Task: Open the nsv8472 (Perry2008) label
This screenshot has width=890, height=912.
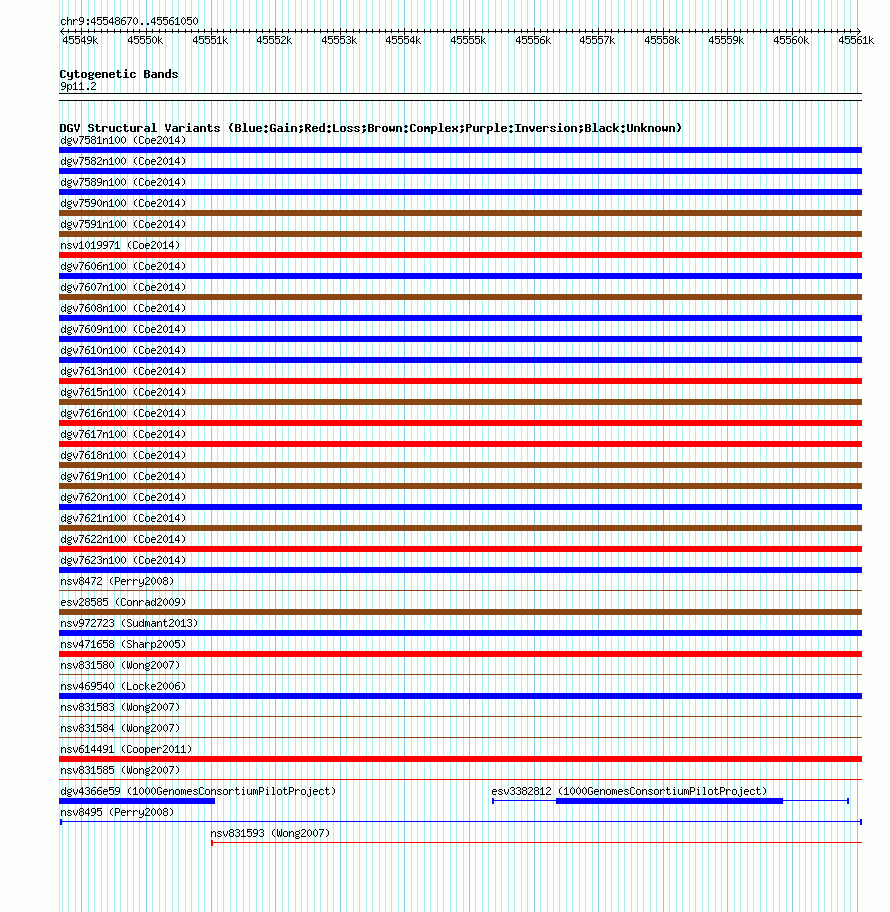Action: click(x=117, y=581)
